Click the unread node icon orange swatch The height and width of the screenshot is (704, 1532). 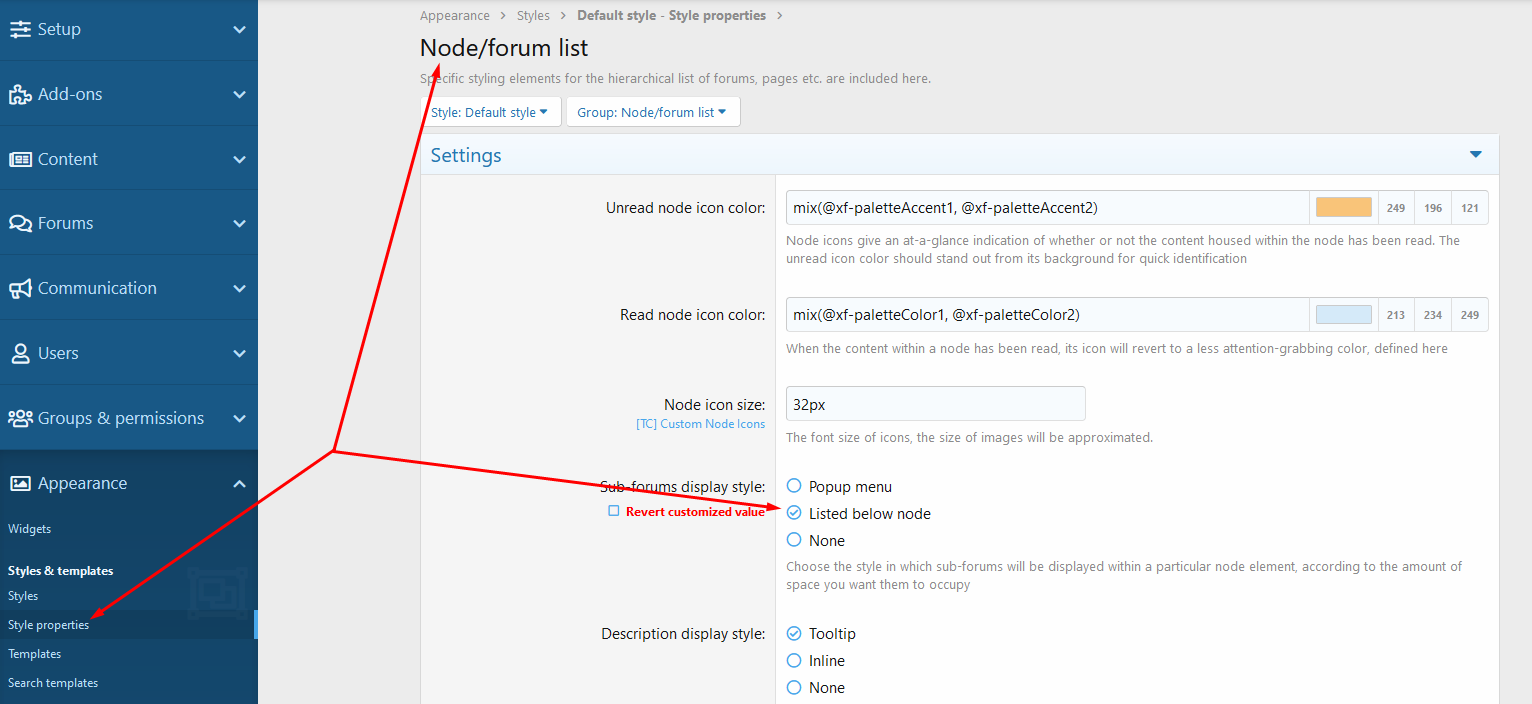tap(1344, 208)
